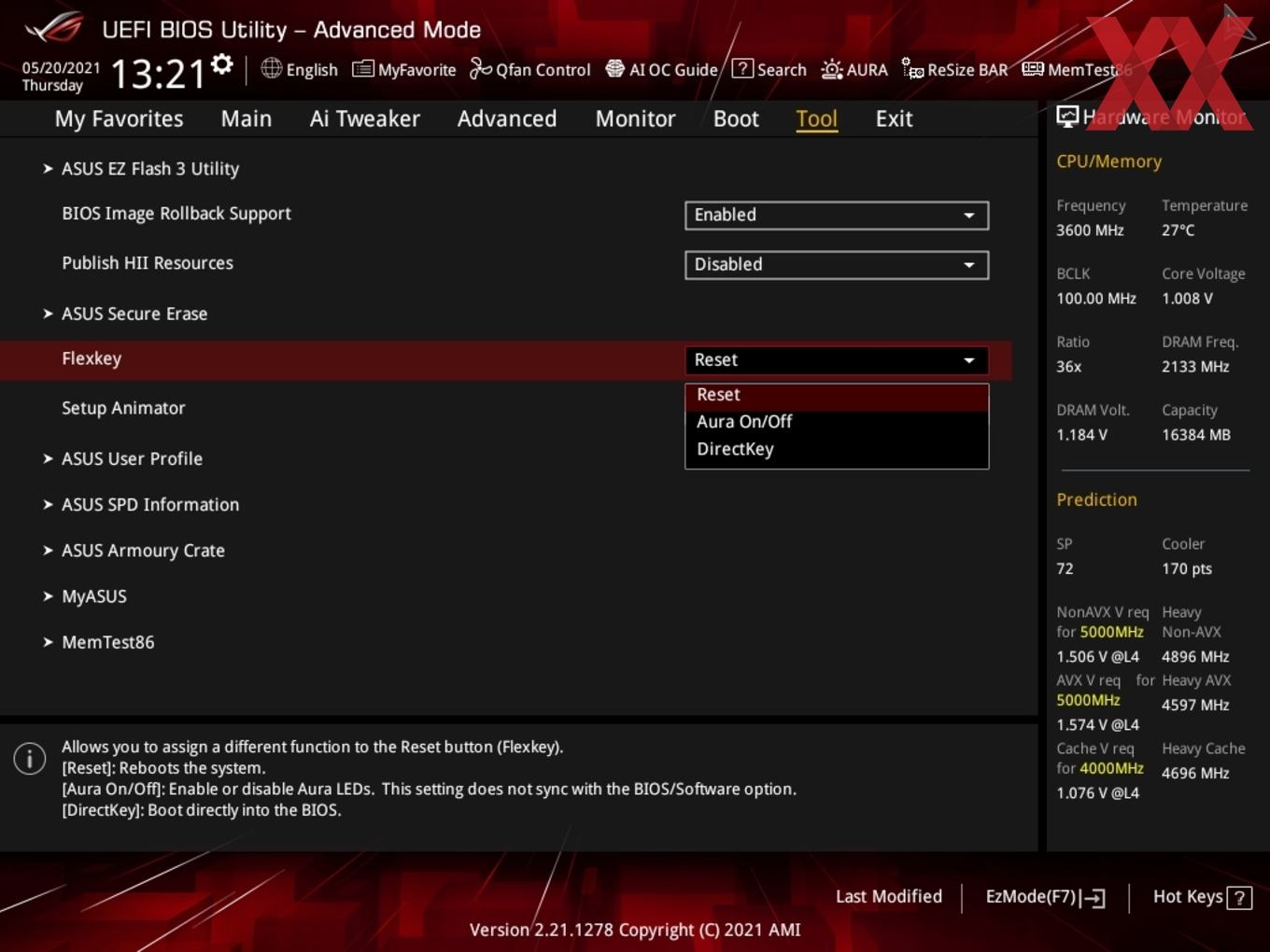Click the 4896 MHz Heavy Non-AVX value
This screenshot has width=1270, height=952.
pos(1195,657)
